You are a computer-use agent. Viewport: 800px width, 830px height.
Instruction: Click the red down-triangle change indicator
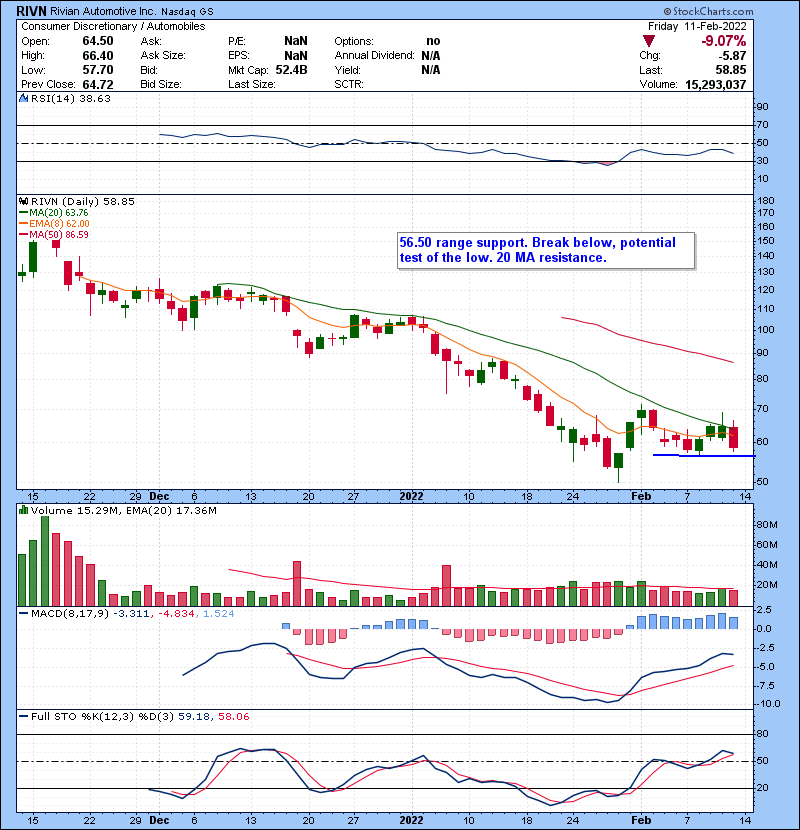(x=649, y=41)
